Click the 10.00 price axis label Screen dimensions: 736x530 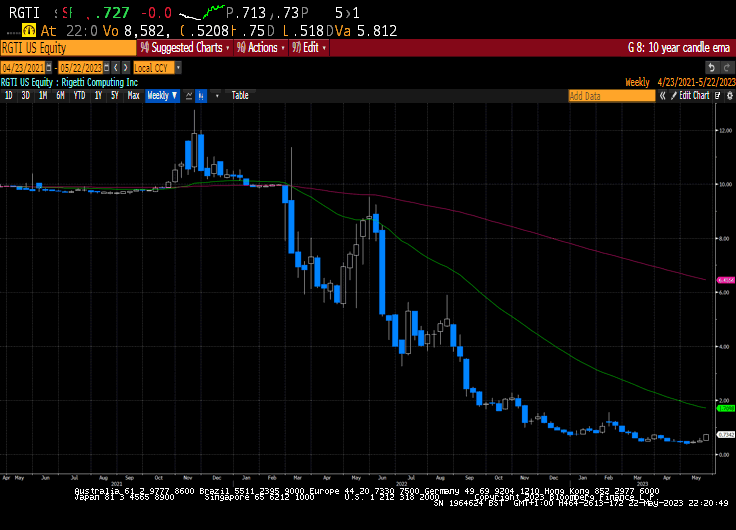click(725, 184)
